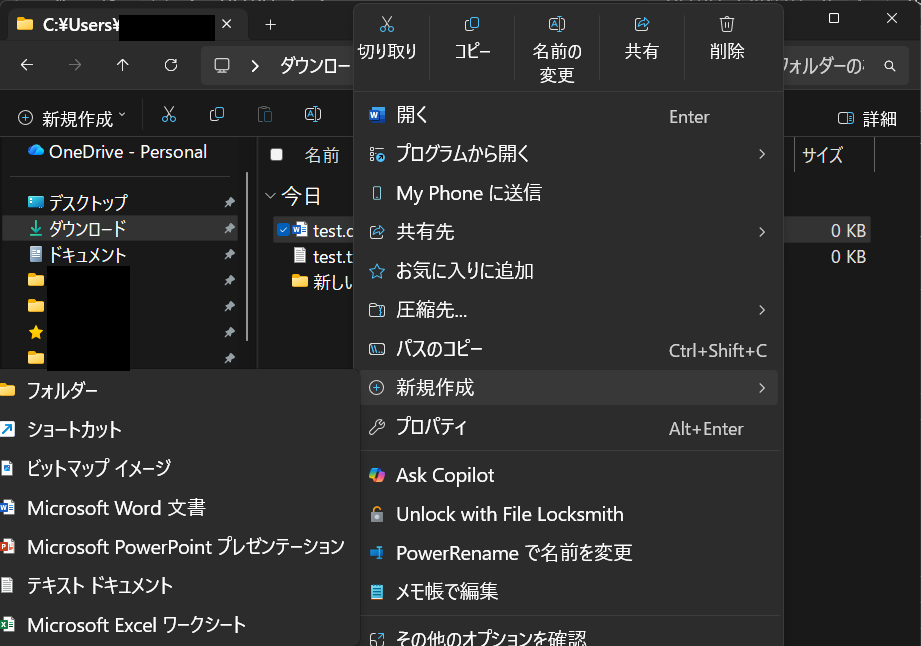Click the up arrow navigation icon
Image resolution: width=921 pixels, height=646 pixels.
click(x=123, y=65)
